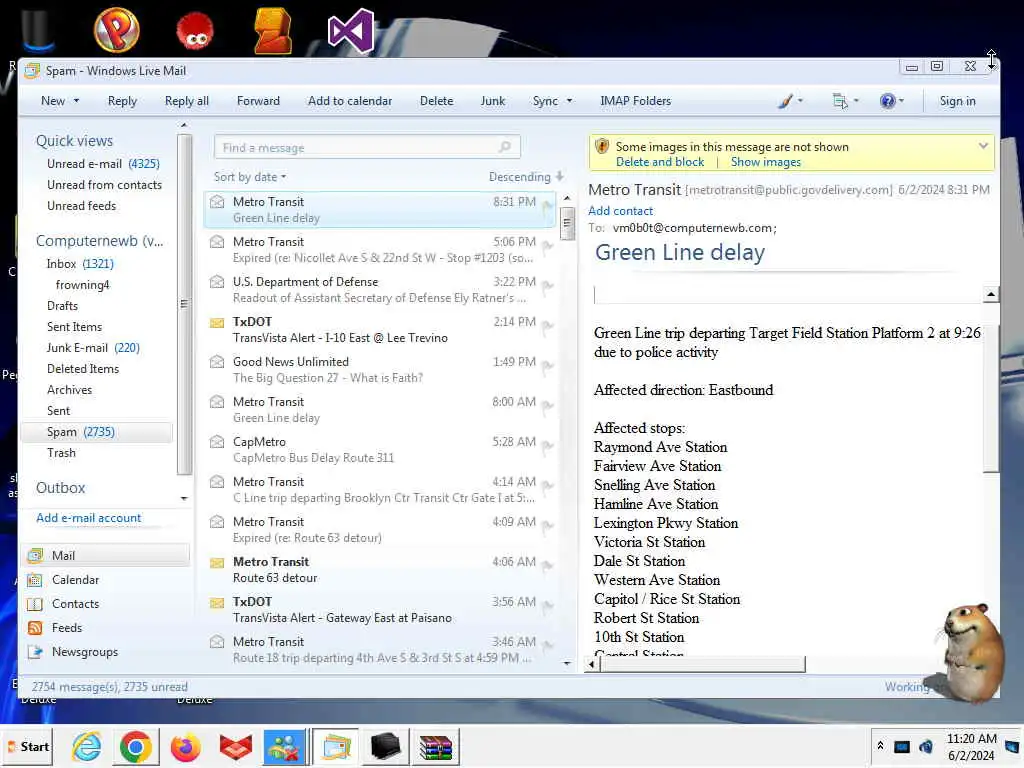1024x768 pixels.
Task: Click the volume tray icon
Action: pos(926,747)
